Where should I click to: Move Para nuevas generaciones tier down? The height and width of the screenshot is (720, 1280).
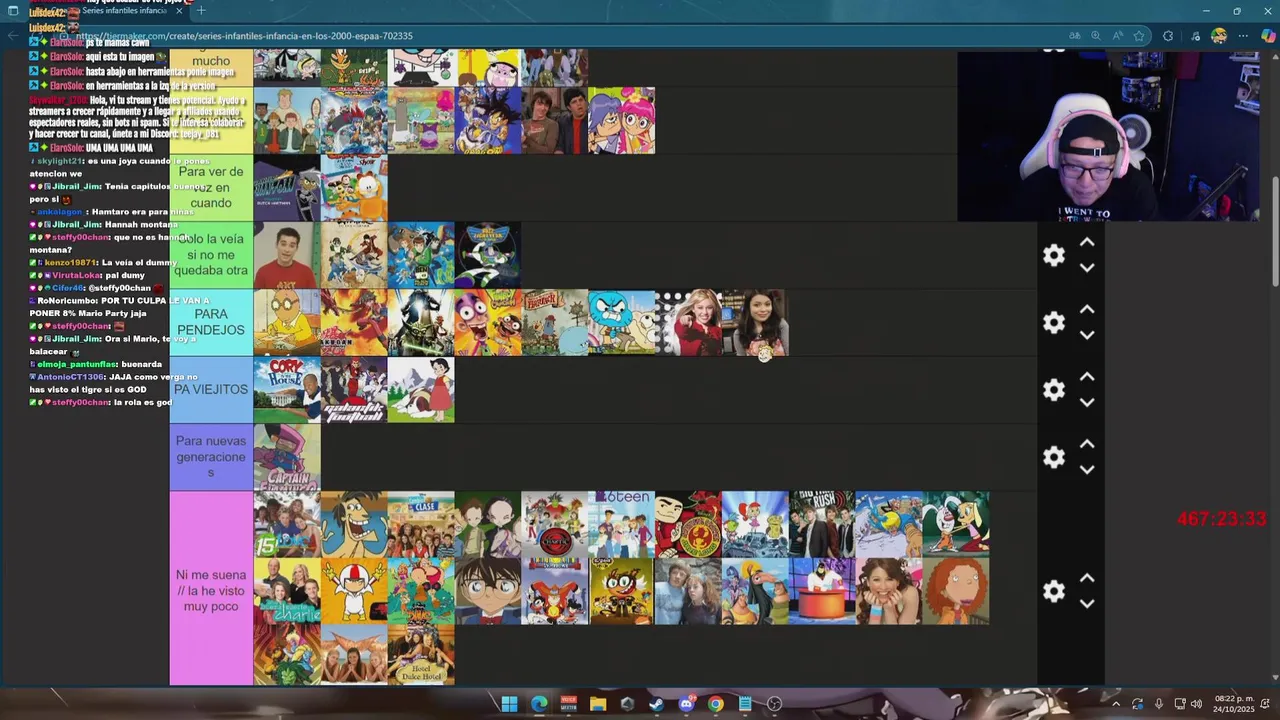[x=1087, y=469]
